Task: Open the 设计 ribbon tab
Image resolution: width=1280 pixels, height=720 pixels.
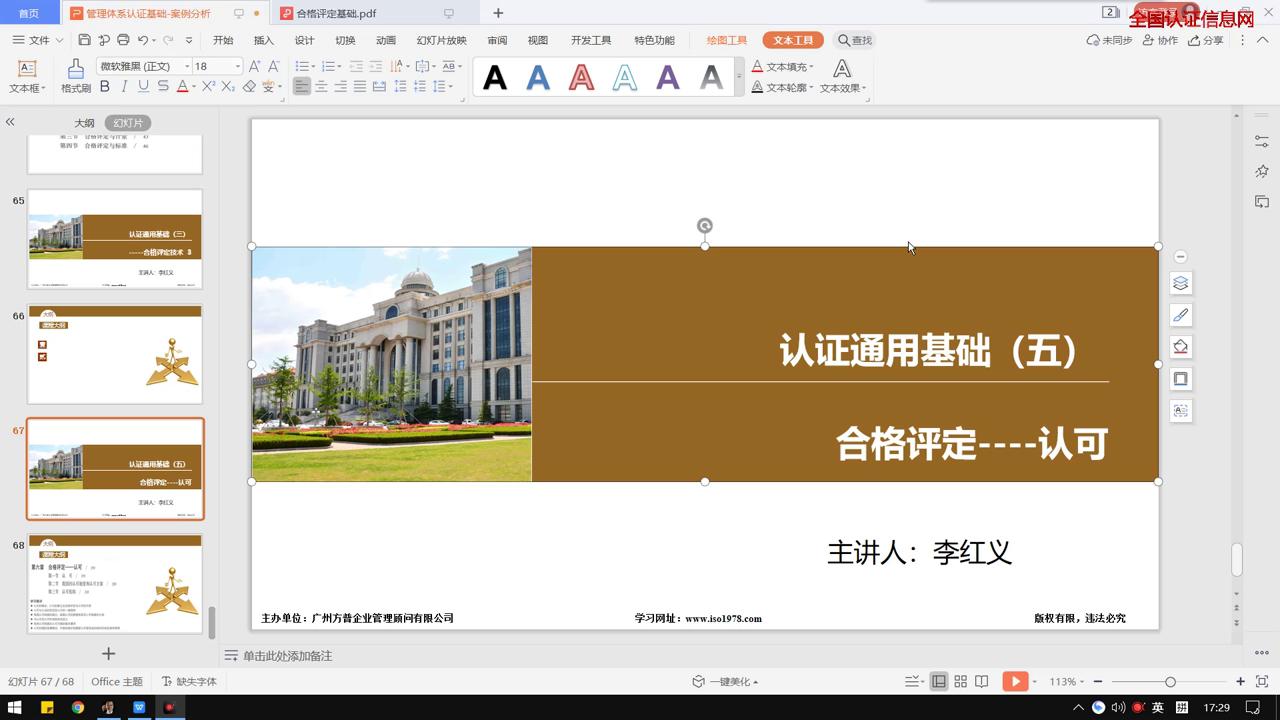Action: 304,40
